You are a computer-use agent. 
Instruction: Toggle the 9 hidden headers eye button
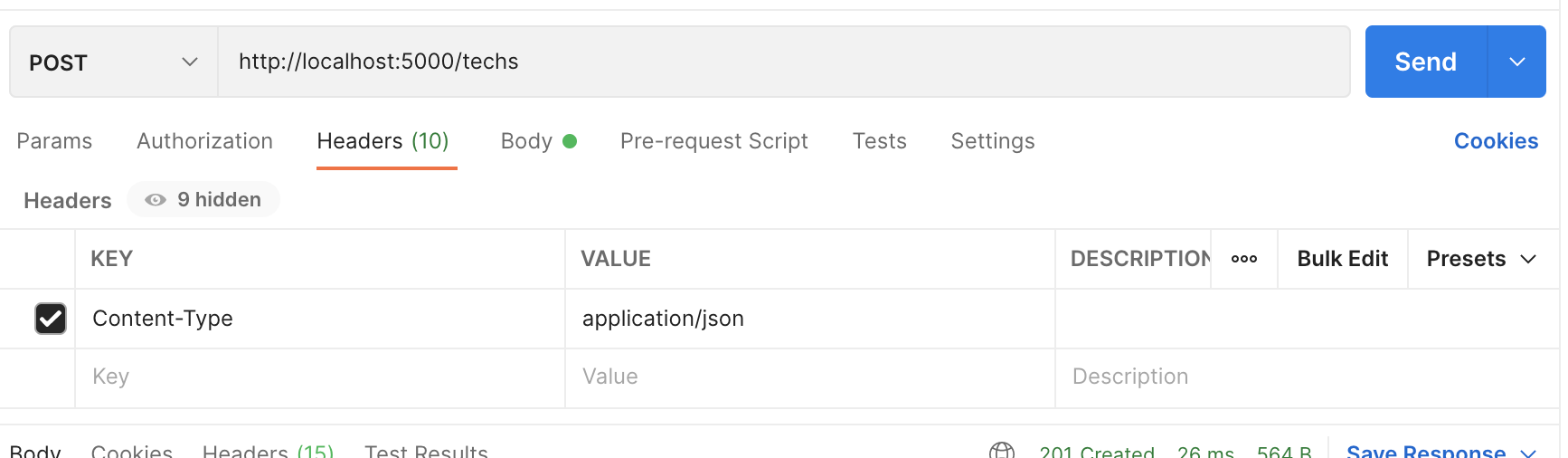click(x=203, y=200)
